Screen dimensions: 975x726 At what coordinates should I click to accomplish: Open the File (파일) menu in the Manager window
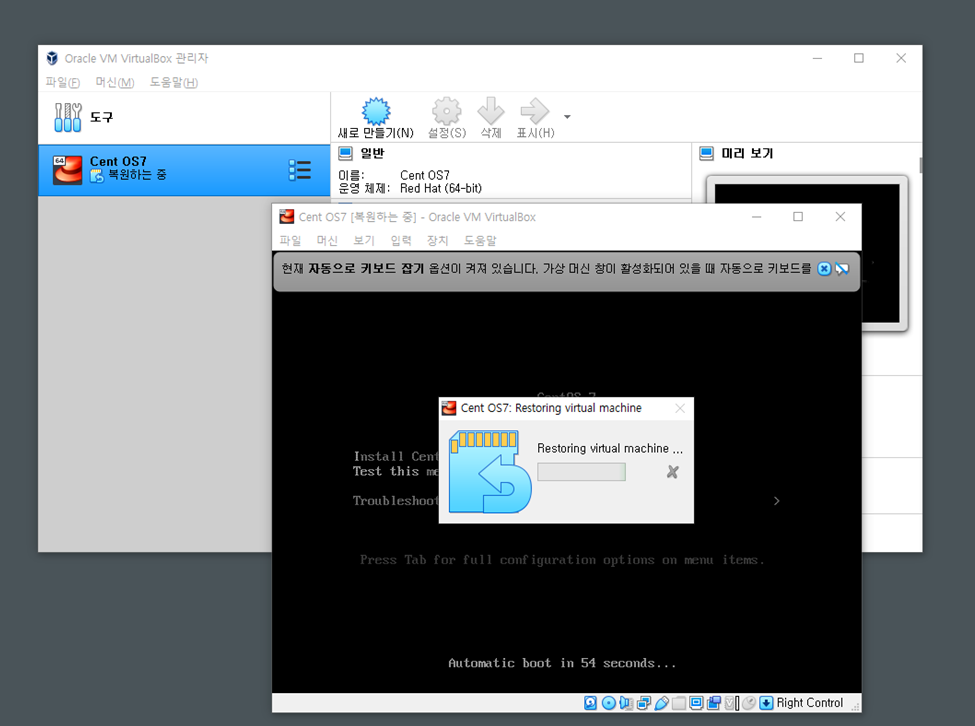[62, 82]
